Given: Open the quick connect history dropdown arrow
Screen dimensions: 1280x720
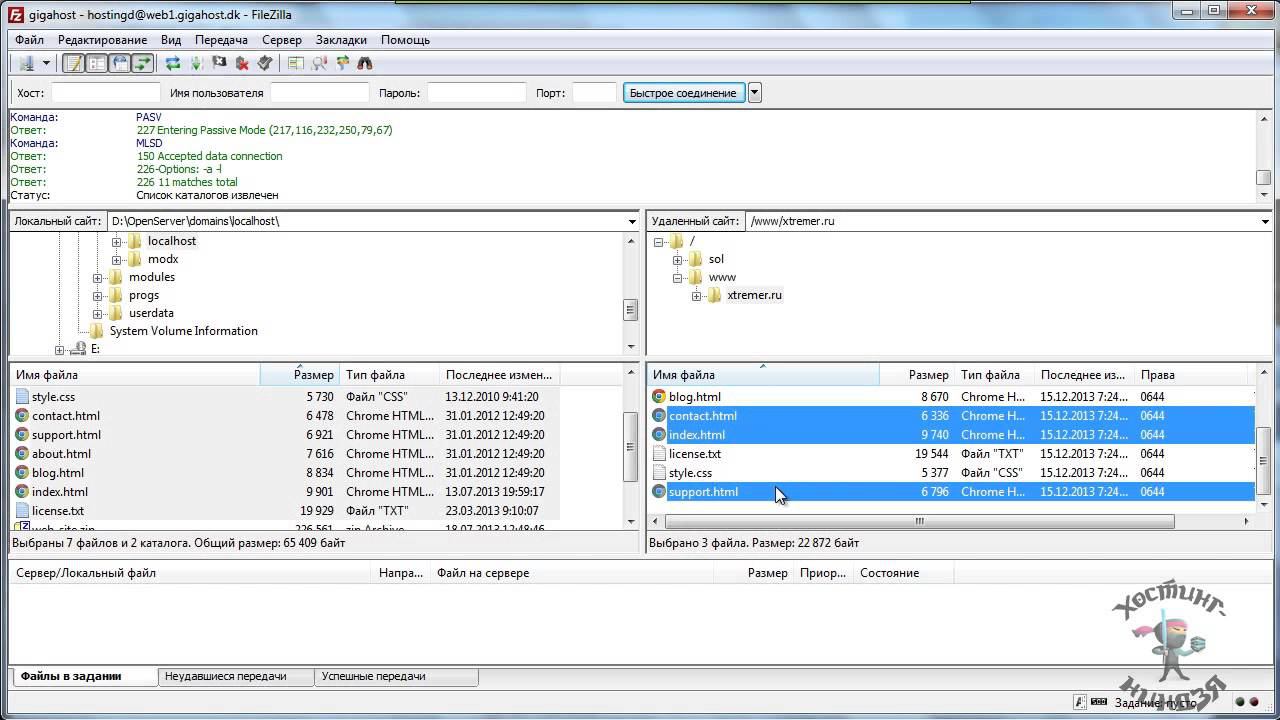Looking at the screenshot, I should (x=755, y=93).
